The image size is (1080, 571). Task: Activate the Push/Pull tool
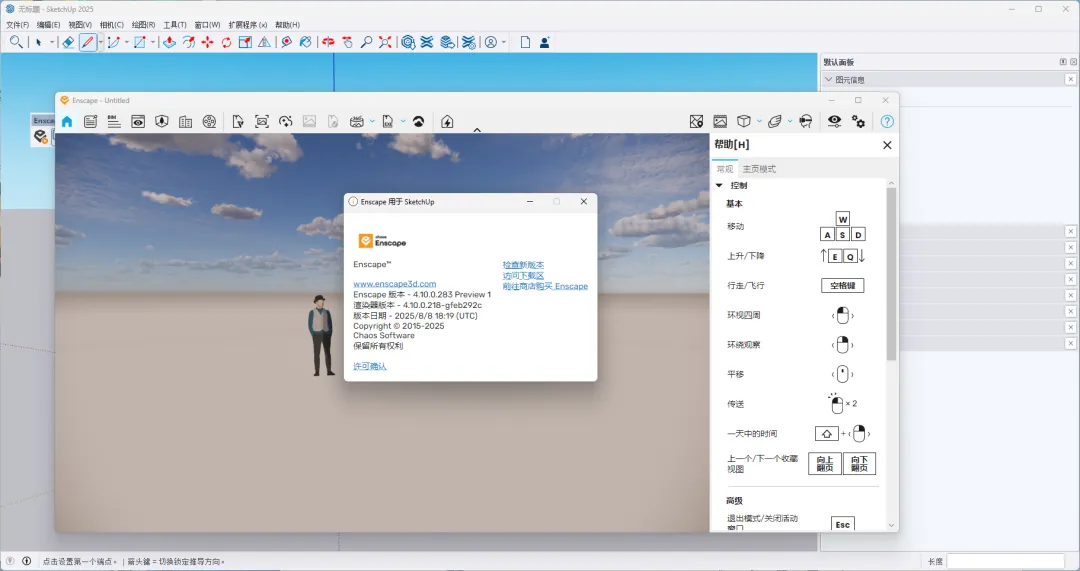pos(169,42)
